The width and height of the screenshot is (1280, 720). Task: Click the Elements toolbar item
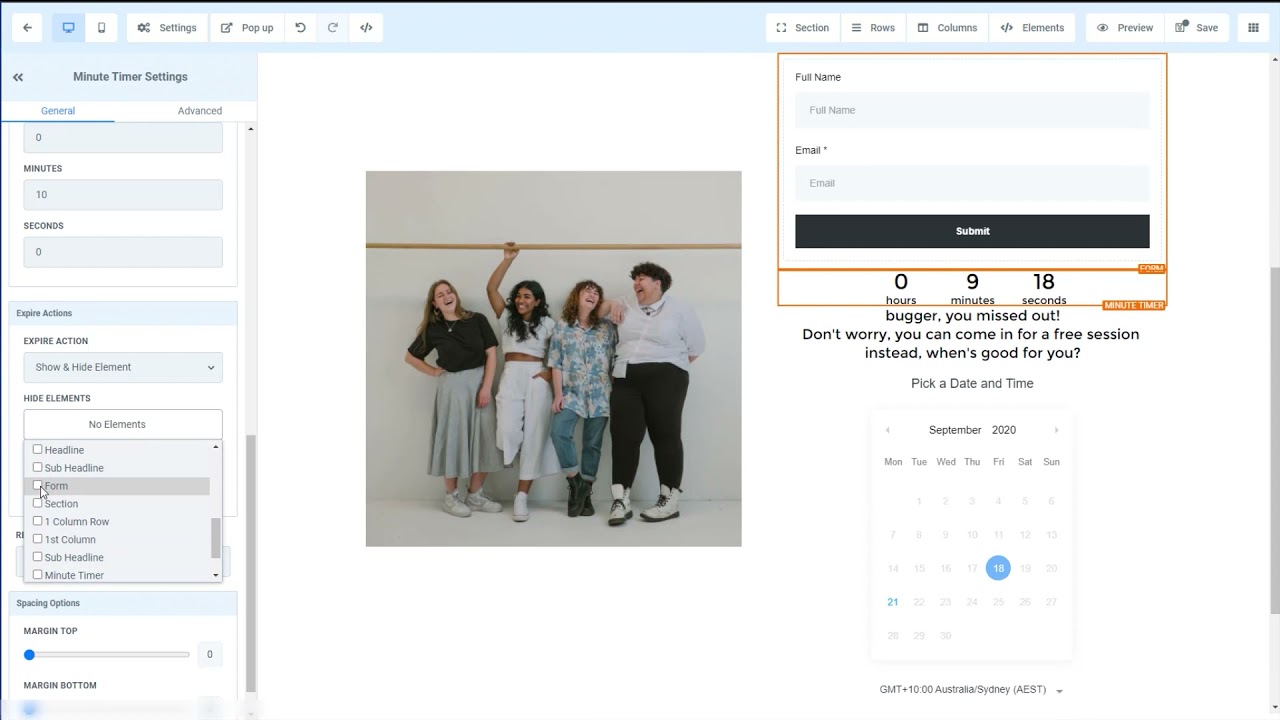1032,28
